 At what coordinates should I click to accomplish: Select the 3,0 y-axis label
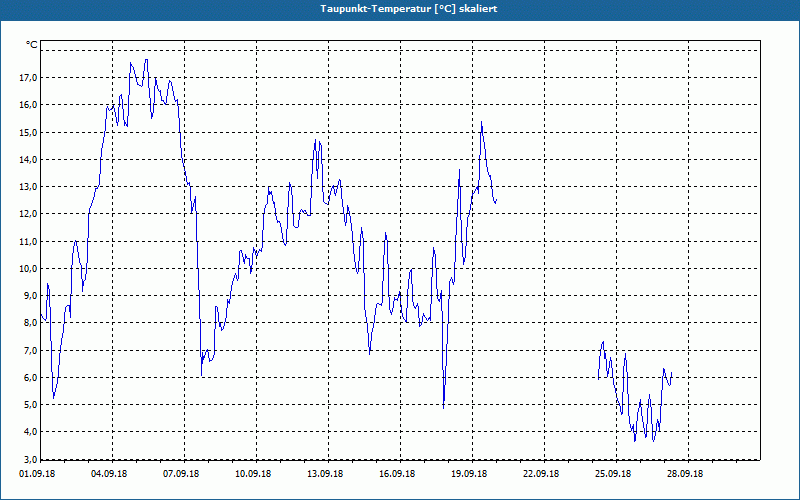(30, 459)
